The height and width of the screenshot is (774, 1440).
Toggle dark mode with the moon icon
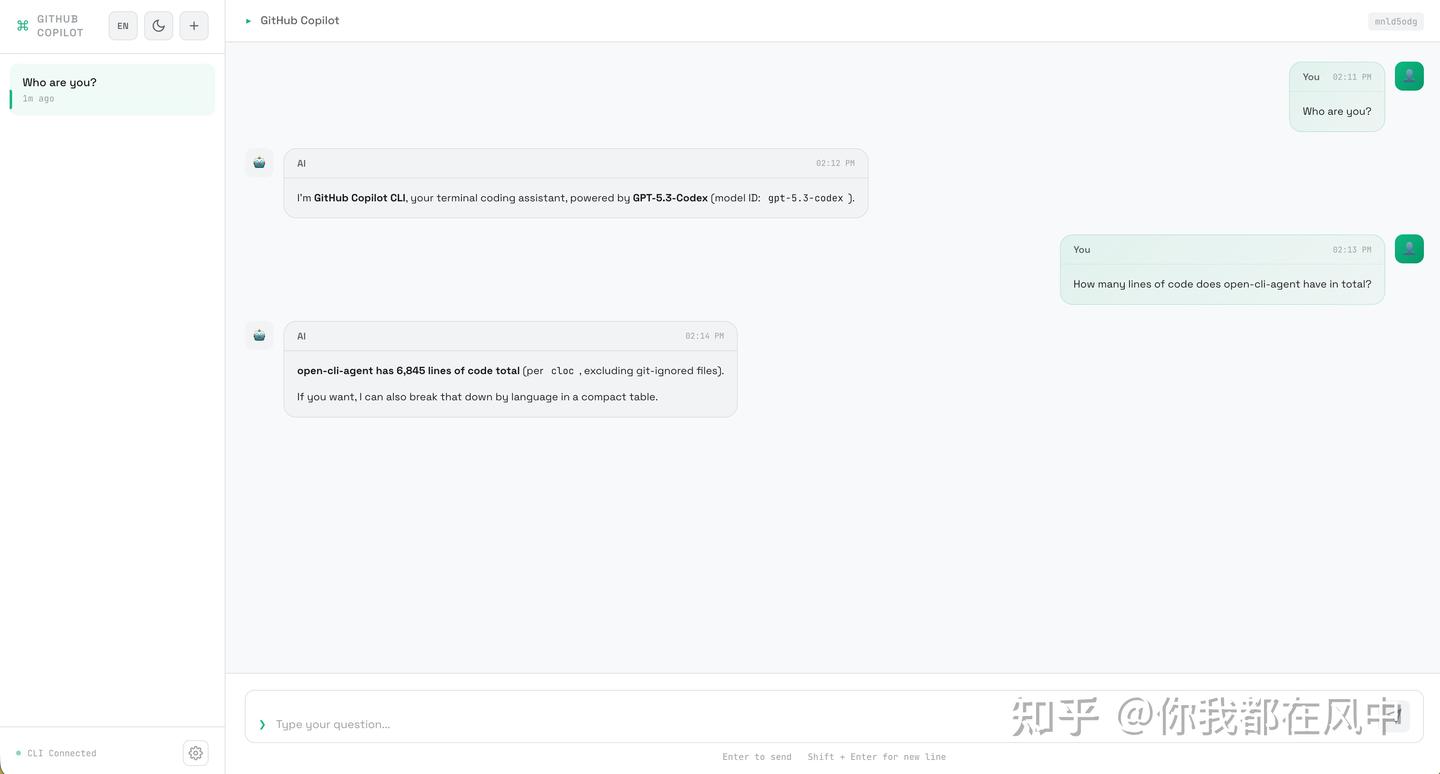[x=158, y=26]
